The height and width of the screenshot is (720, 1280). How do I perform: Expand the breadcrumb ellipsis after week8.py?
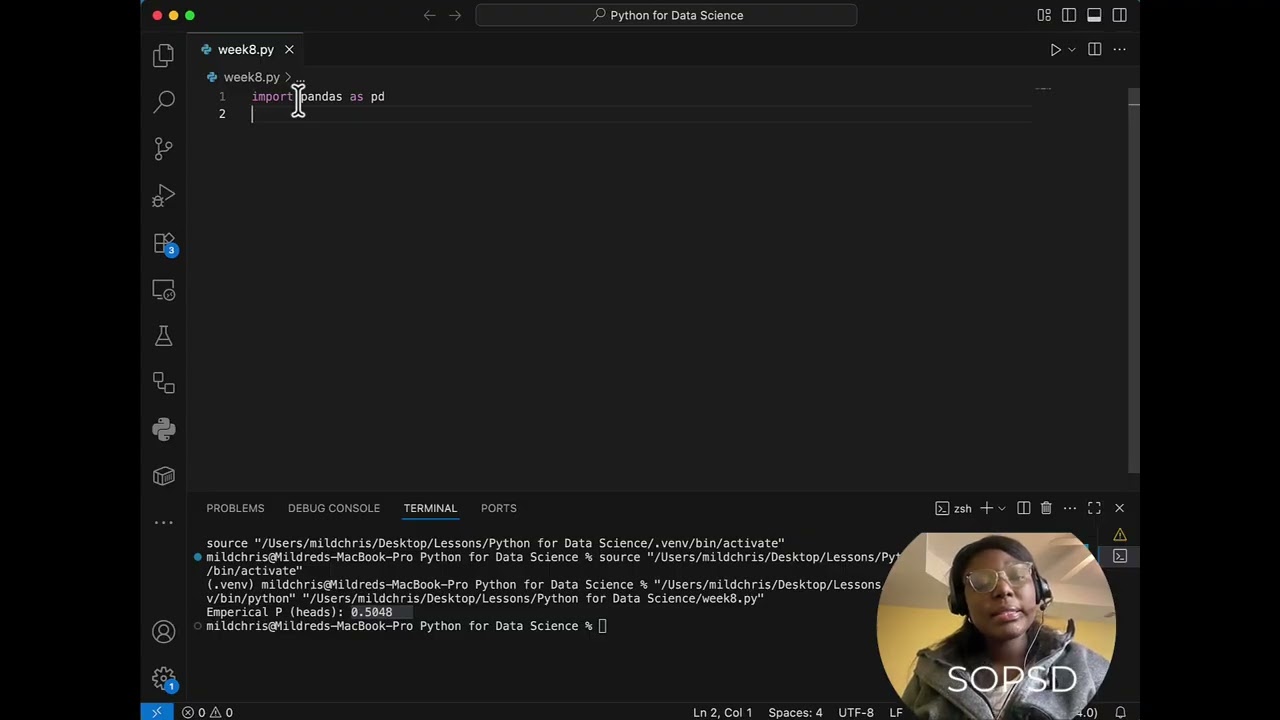(300, 77)
